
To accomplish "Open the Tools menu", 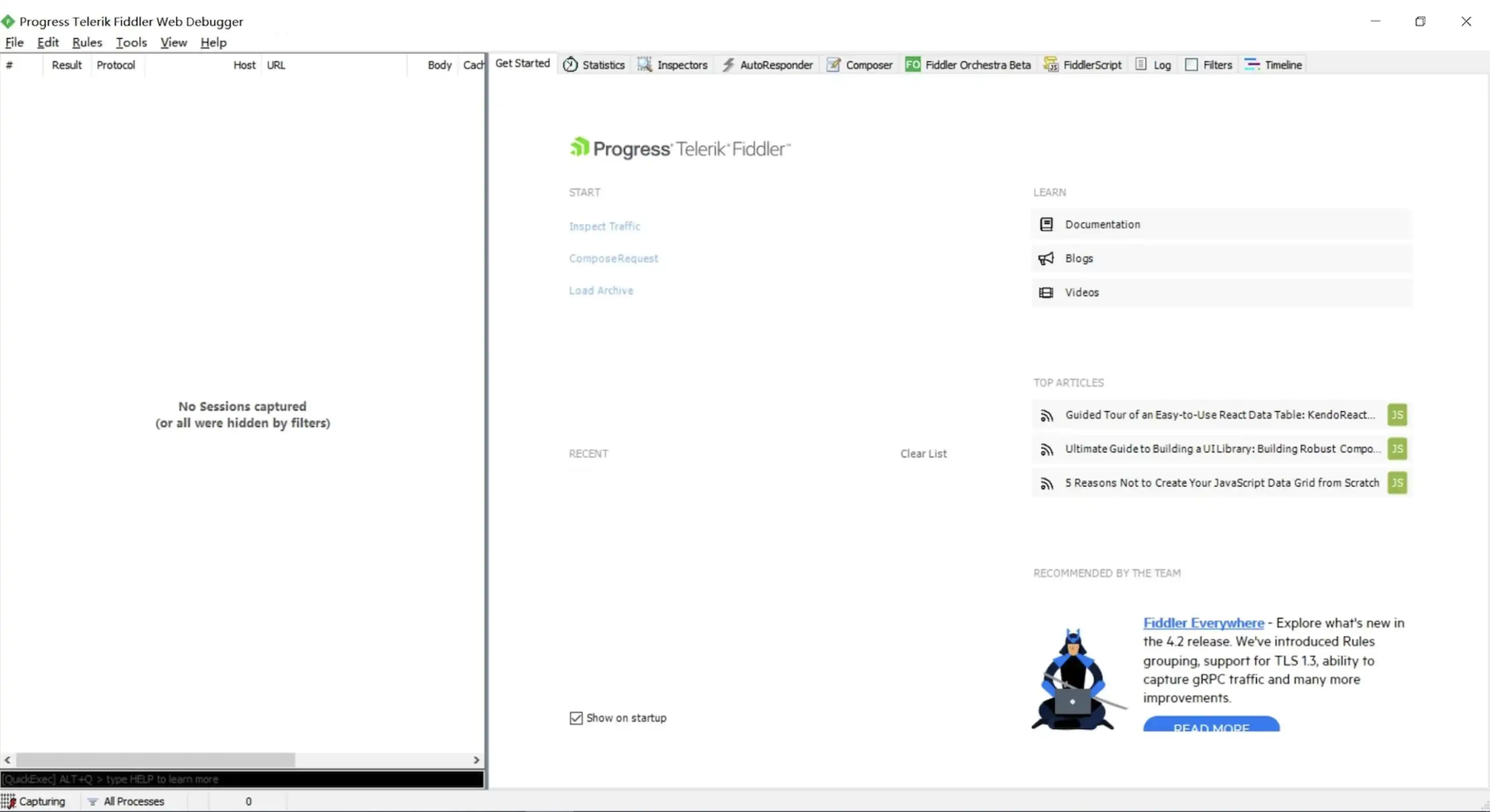I will (131, 42).
